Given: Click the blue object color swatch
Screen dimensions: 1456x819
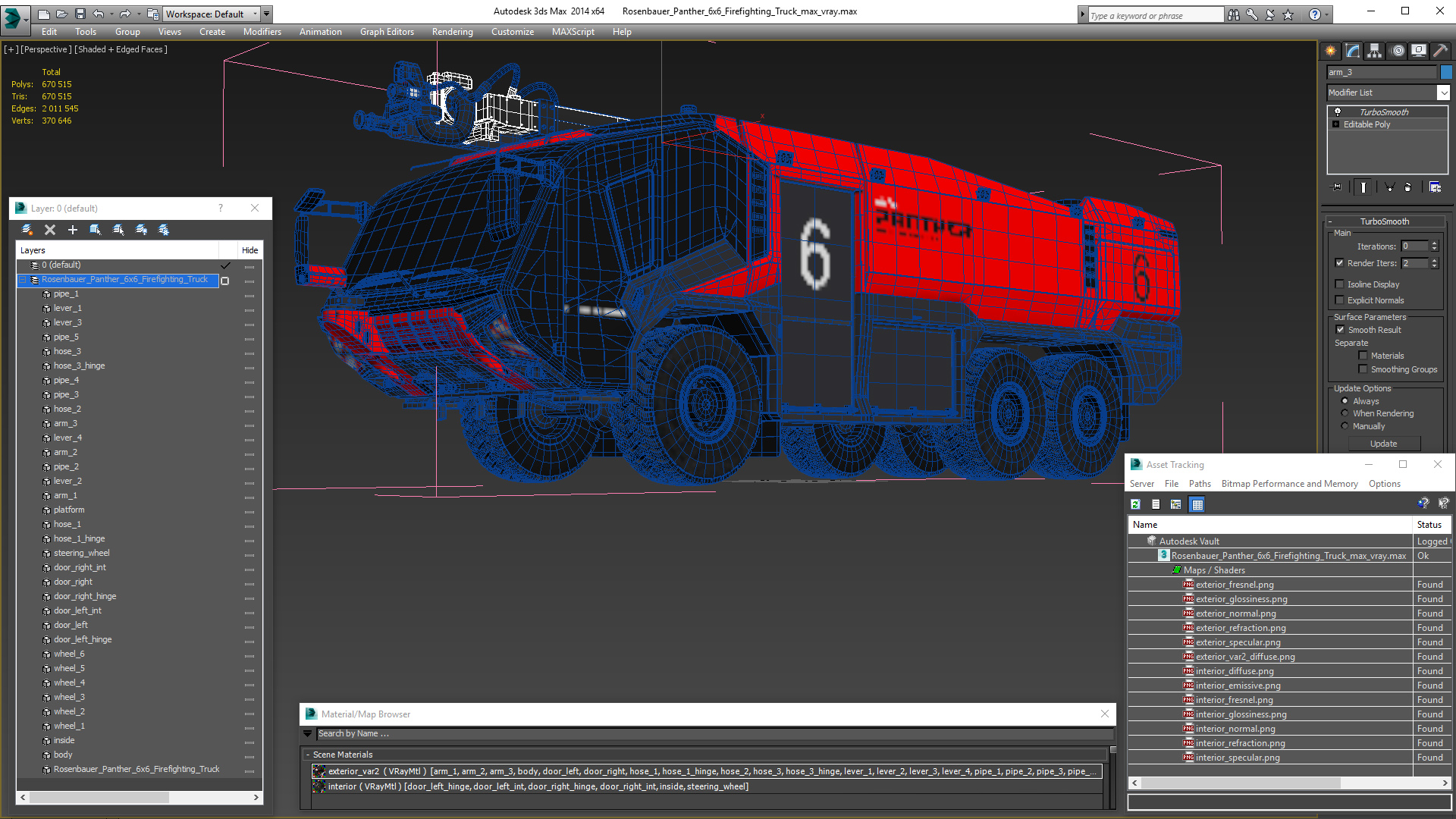Looking at the screenshot, I should pos(1446,72).
